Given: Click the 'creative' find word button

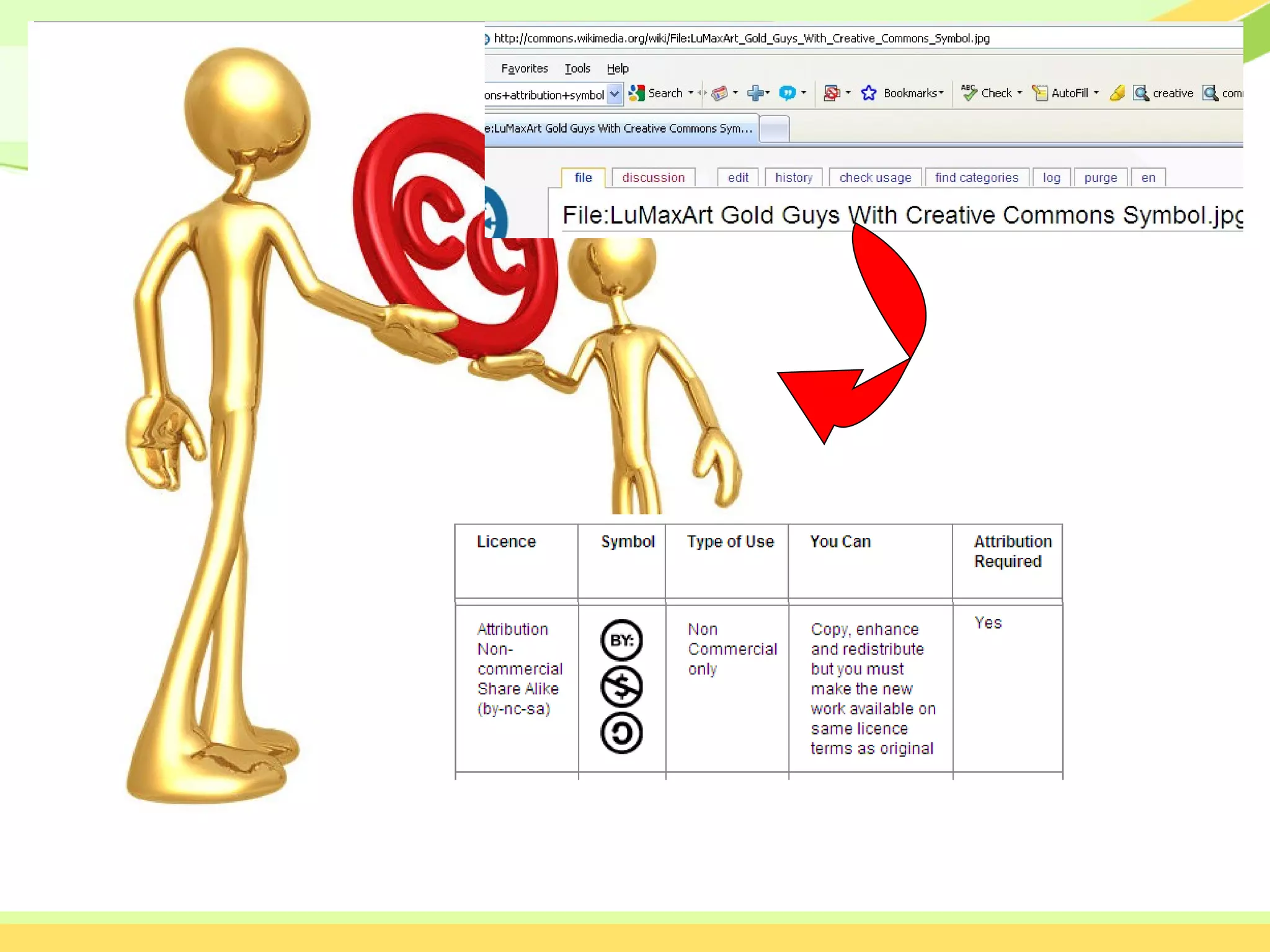Looking at the screenshot, I should [1163, 94].
